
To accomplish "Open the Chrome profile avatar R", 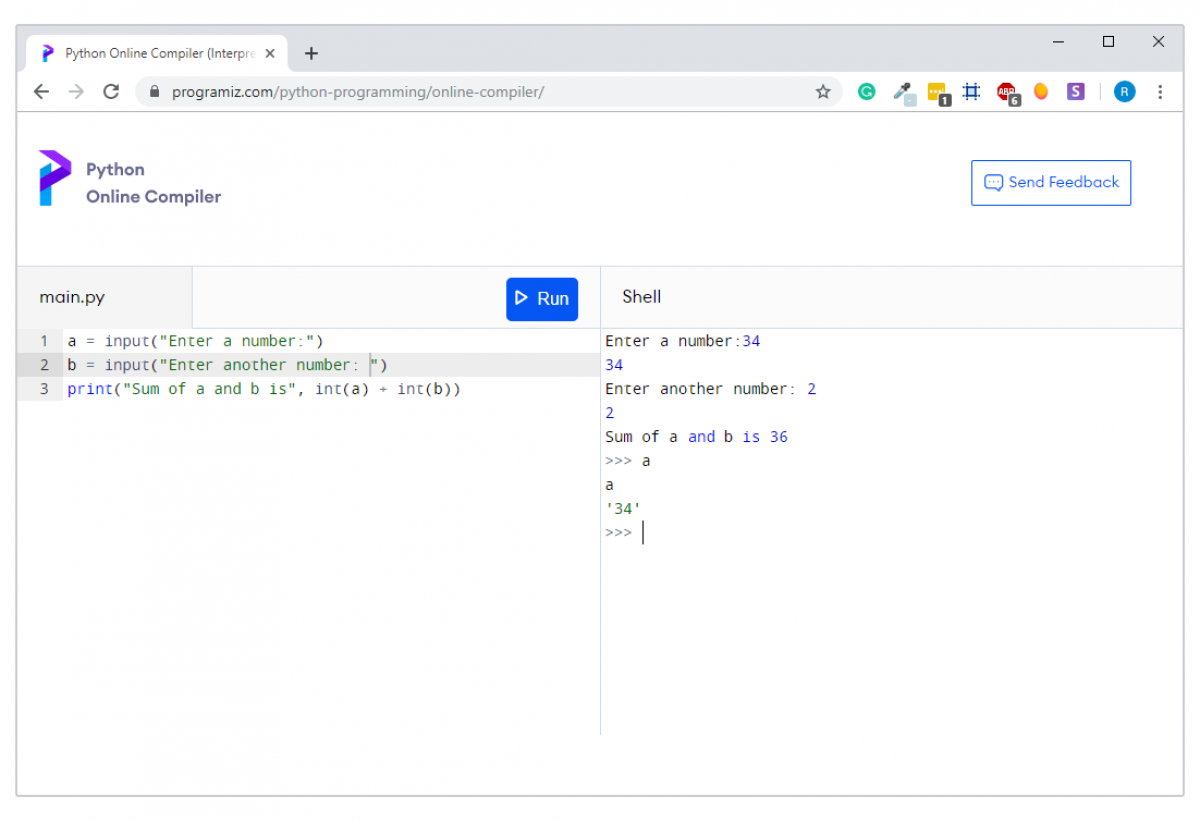I will 1124,91.
